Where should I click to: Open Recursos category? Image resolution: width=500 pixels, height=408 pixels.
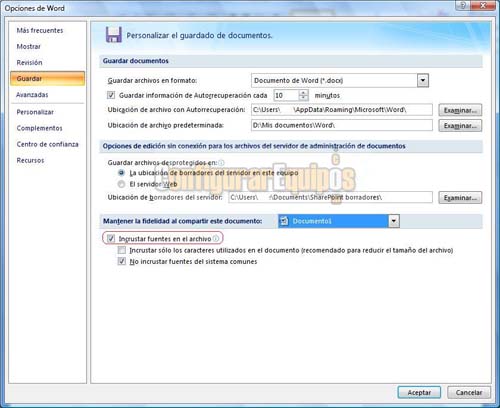[x=30, y=160]
